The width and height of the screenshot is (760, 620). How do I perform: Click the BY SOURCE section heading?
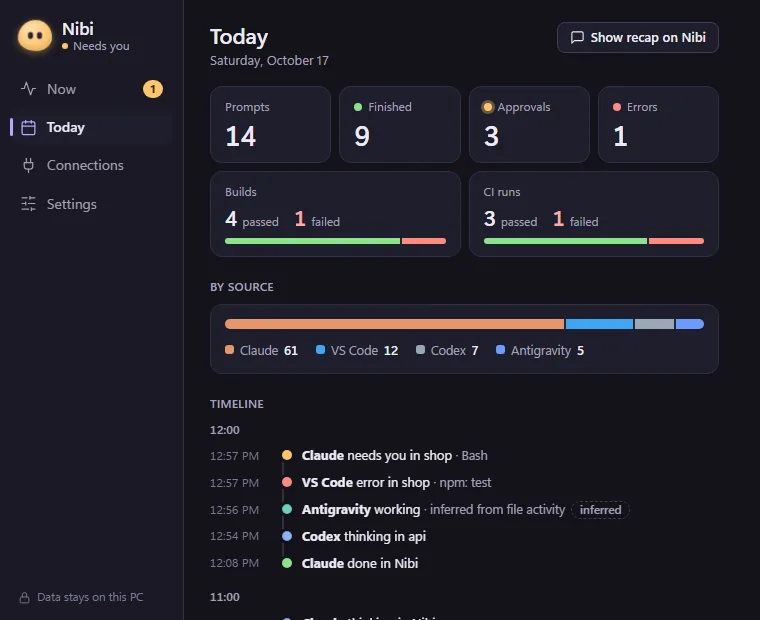(242, 287)
